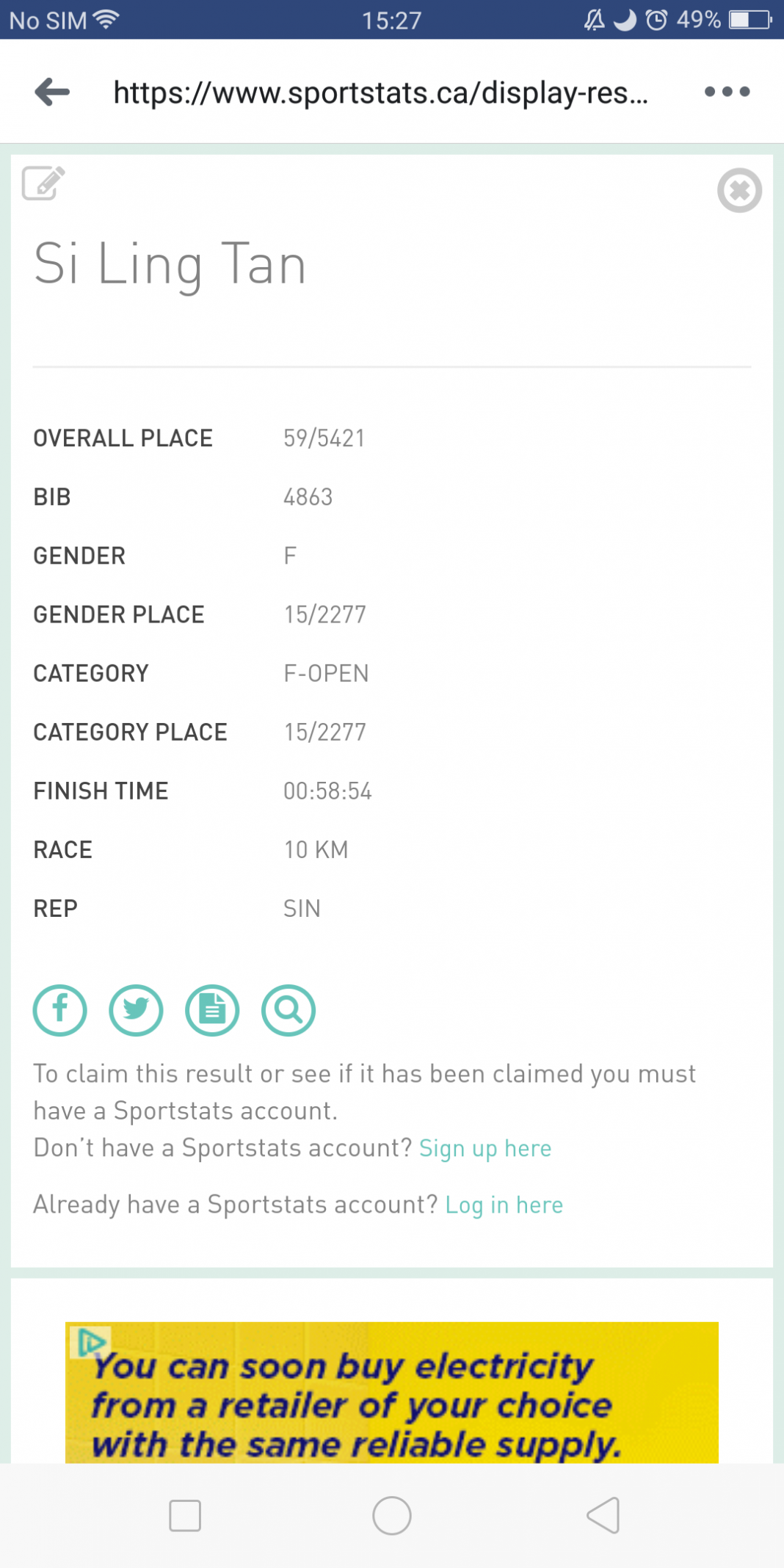Tap the back arrow in browser bar
Viewport: 784px width, 1568px height.
pyautogui.click(x=52, y=92)
